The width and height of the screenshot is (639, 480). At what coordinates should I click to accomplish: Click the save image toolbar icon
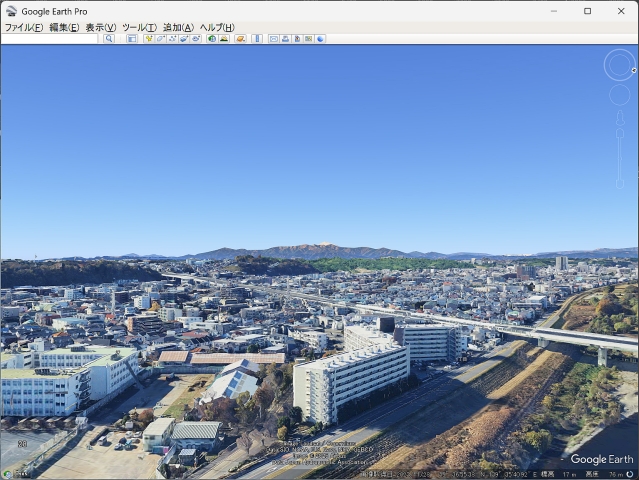(308, 39)
